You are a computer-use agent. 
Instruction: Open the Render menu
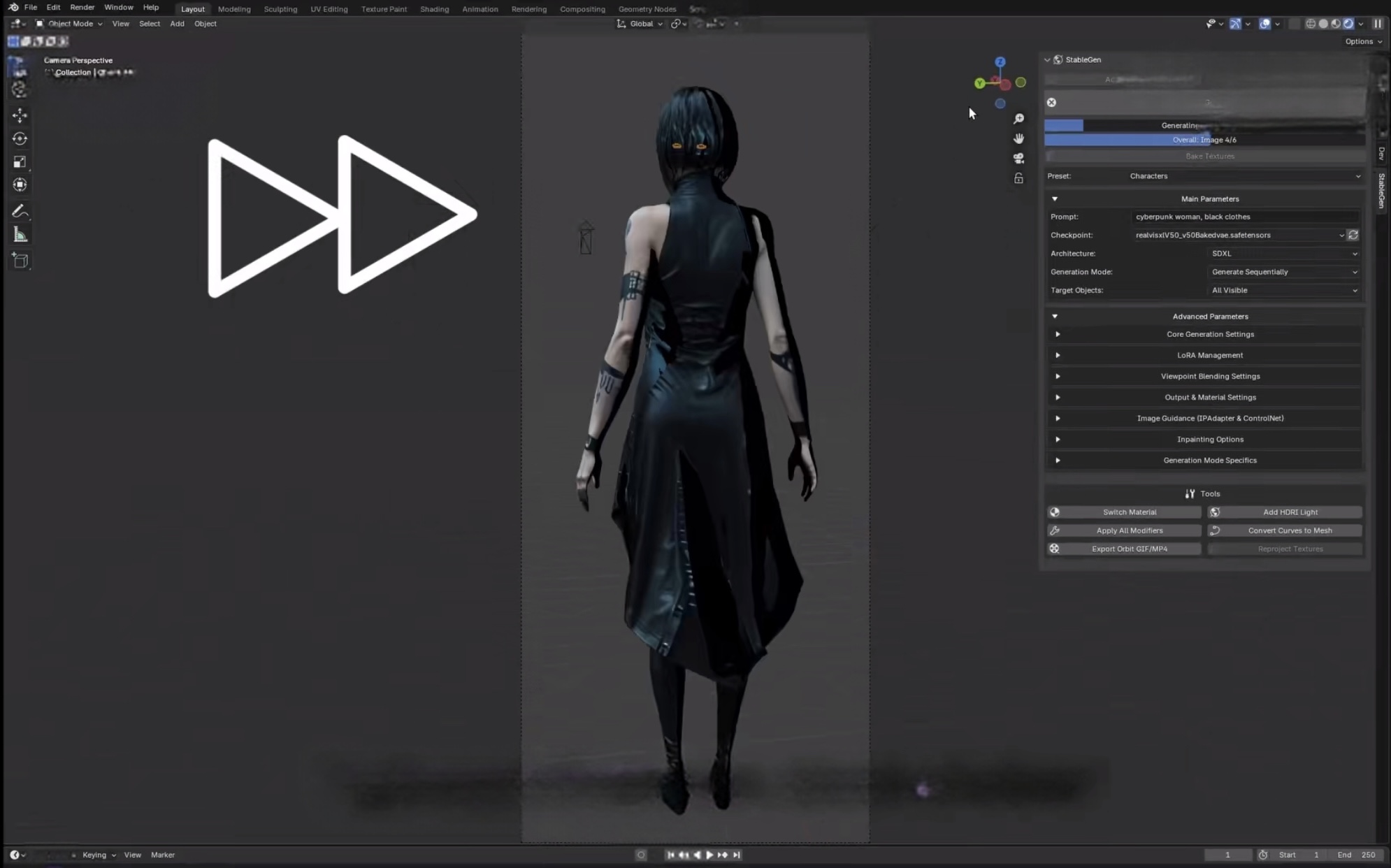82,7
